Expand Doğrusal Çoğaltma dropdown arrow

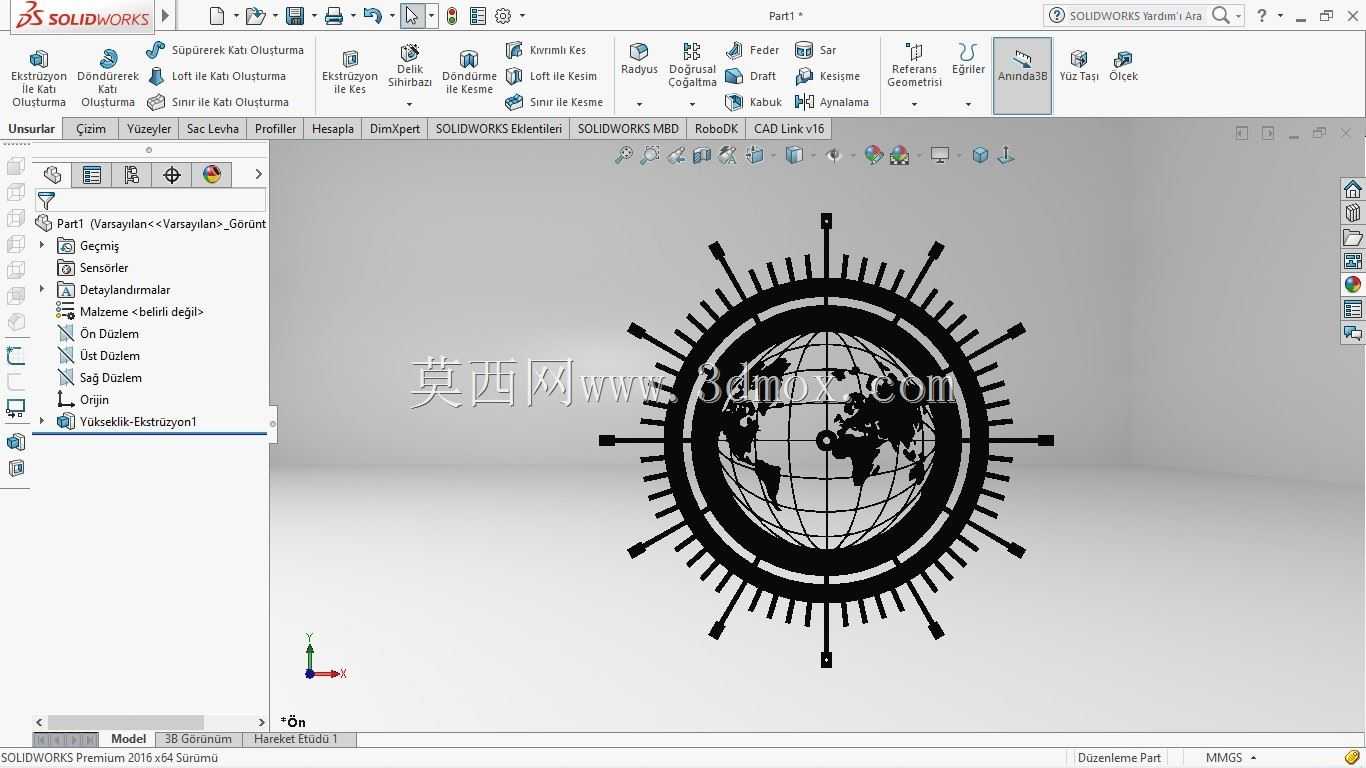(692, 104)
